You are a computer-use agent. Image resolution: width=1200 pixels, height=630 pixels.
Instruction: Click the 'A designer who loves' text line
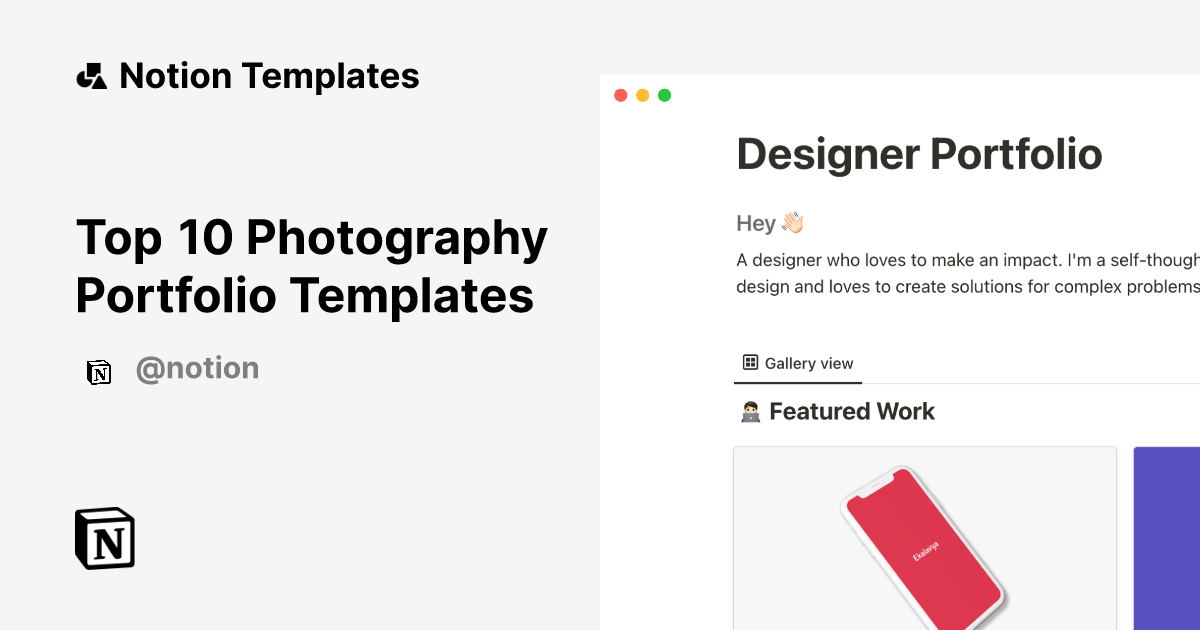tap(967, 260)
